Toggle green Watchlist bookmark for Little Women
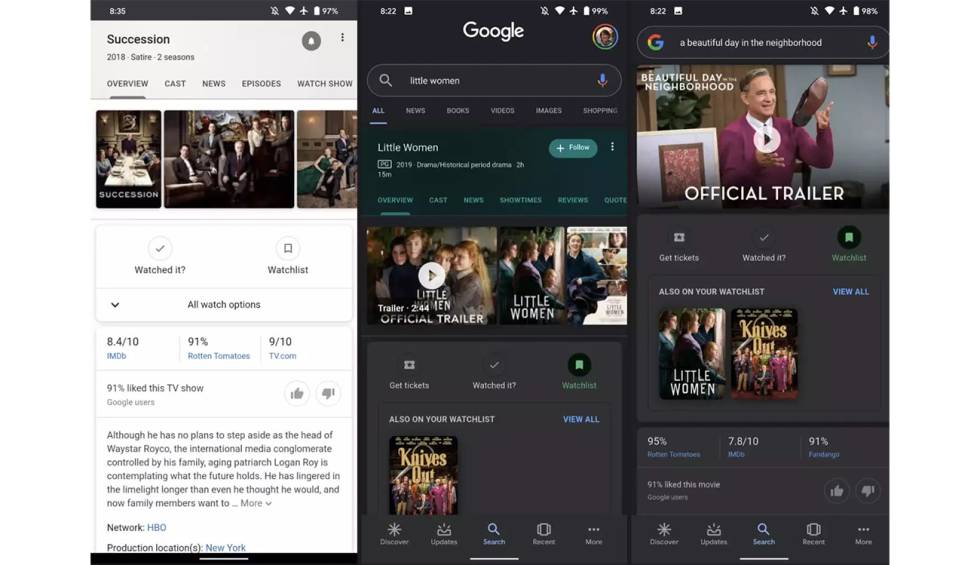The image size is (980, 565). tap(579, 365)
